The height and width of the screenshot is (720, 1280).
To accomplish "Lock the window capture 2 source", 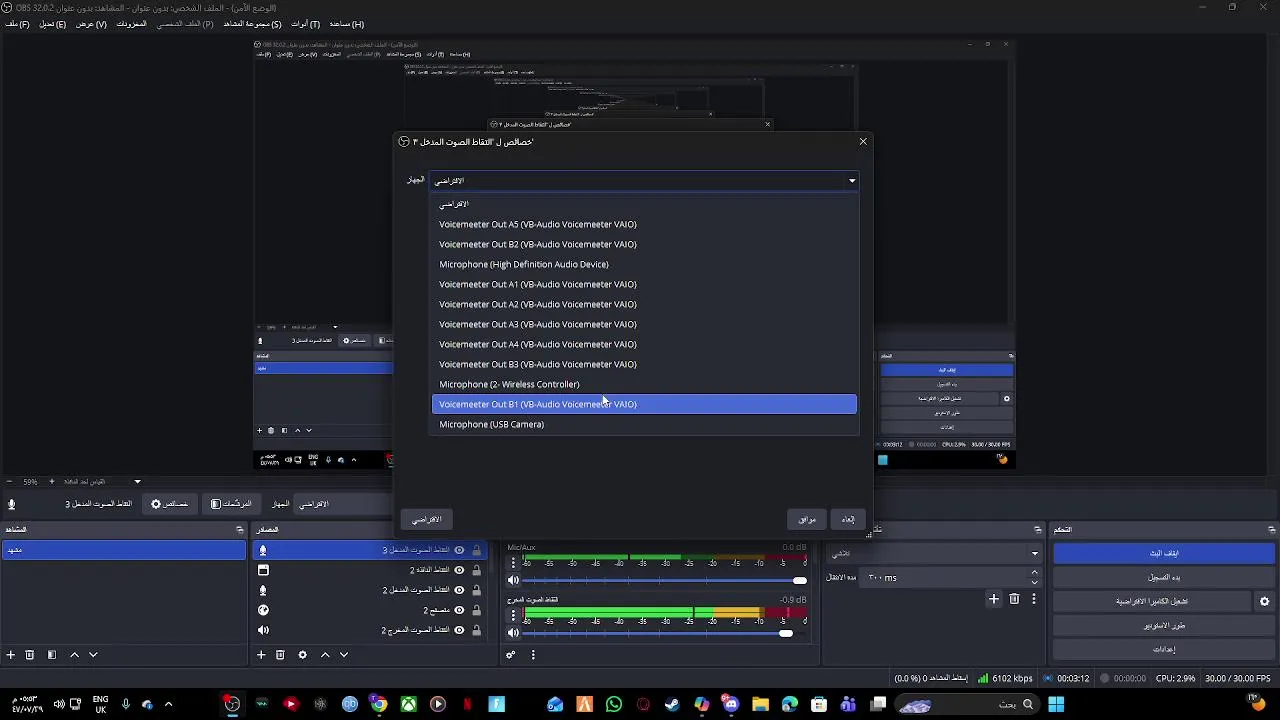I will click(477, 570).
